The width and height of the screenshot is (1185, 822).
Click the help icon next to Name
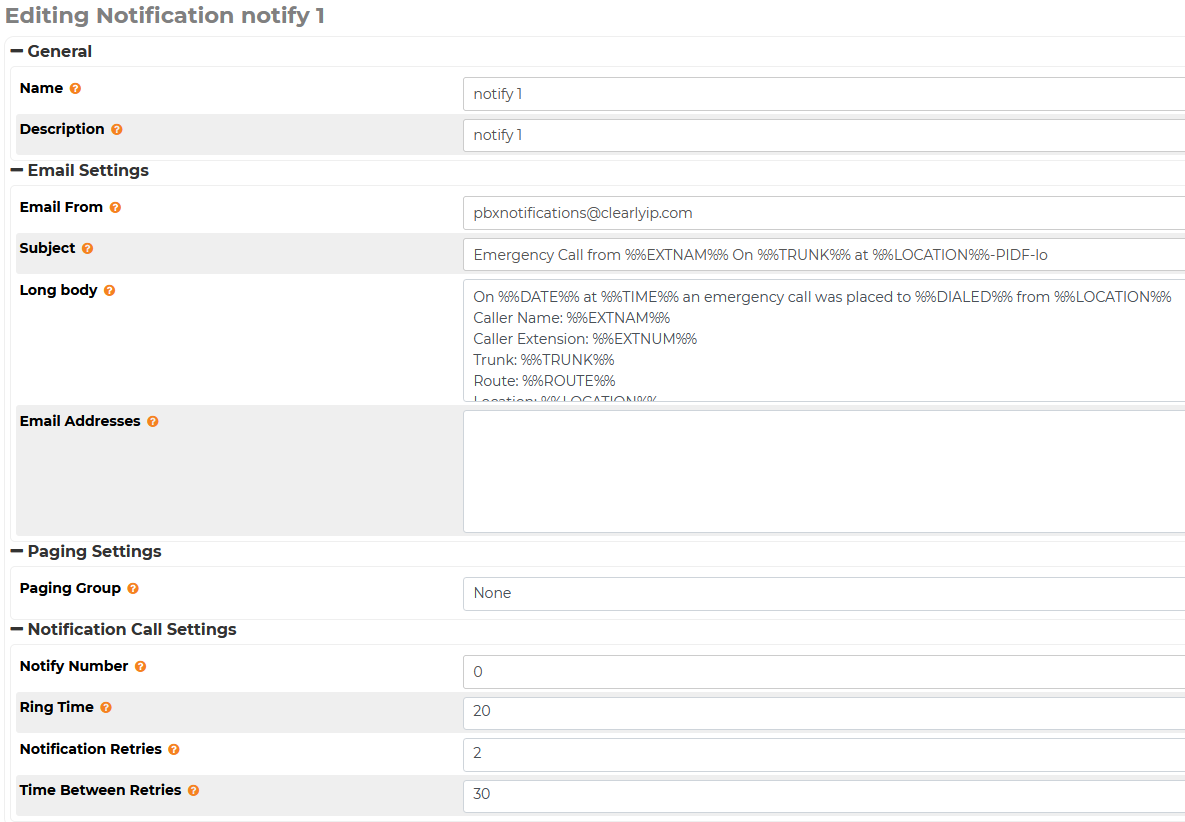click(x=75, y=89)
